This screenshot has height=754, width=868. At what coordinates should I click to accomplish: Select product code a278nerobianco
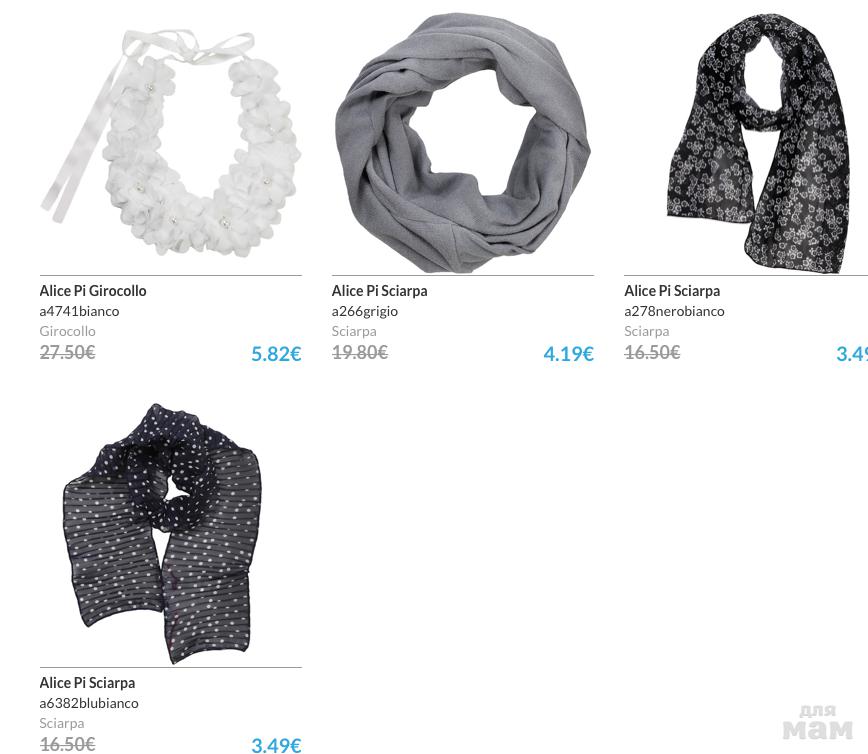(x=674, y=311)
